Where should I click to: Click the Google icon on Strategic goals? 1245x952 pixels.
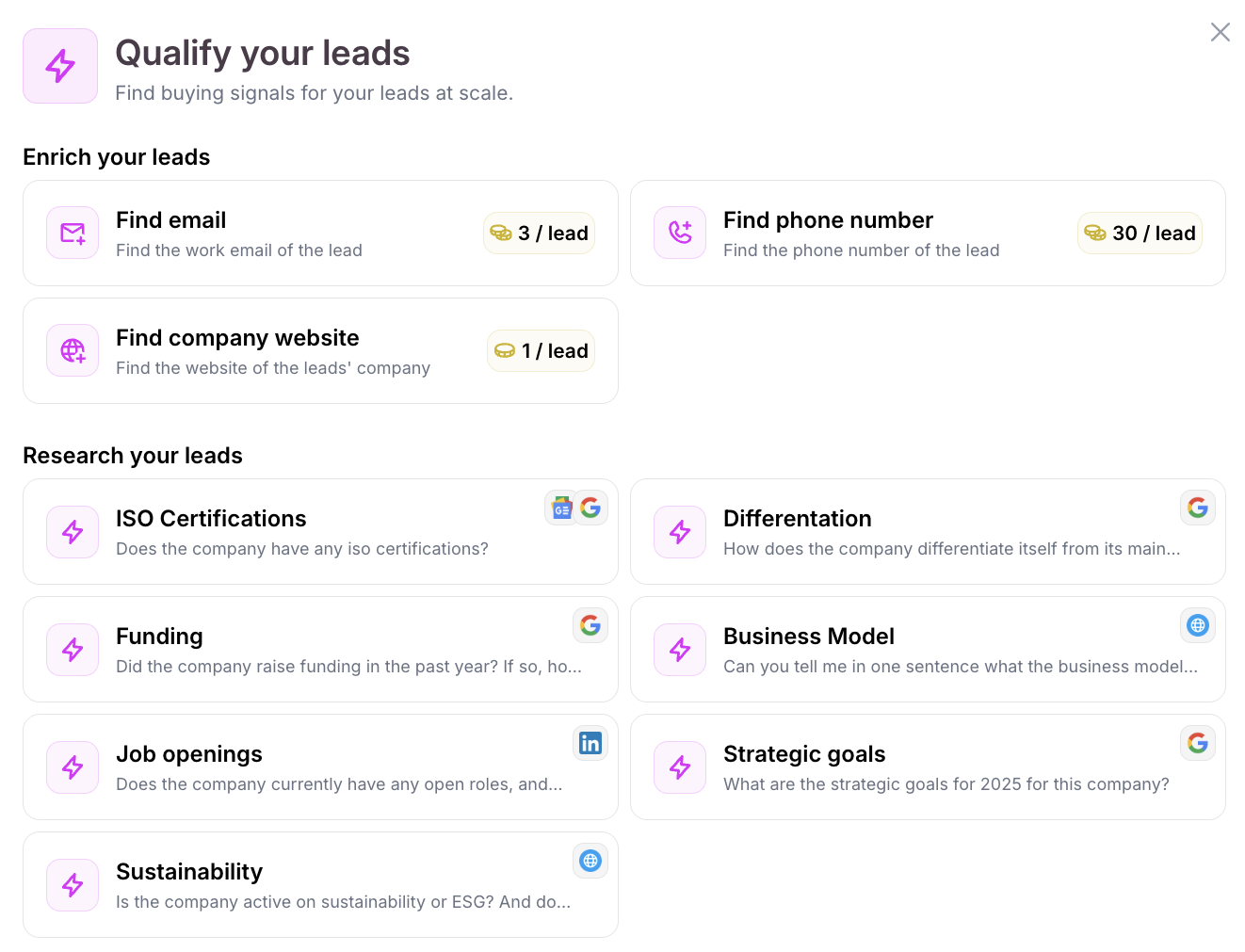1198,743
